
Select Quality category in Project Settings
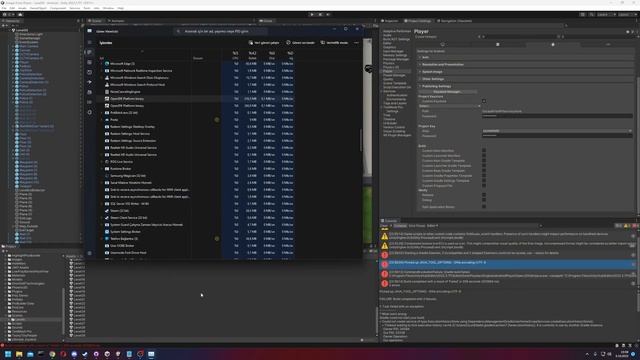click(x=388, y=79)
